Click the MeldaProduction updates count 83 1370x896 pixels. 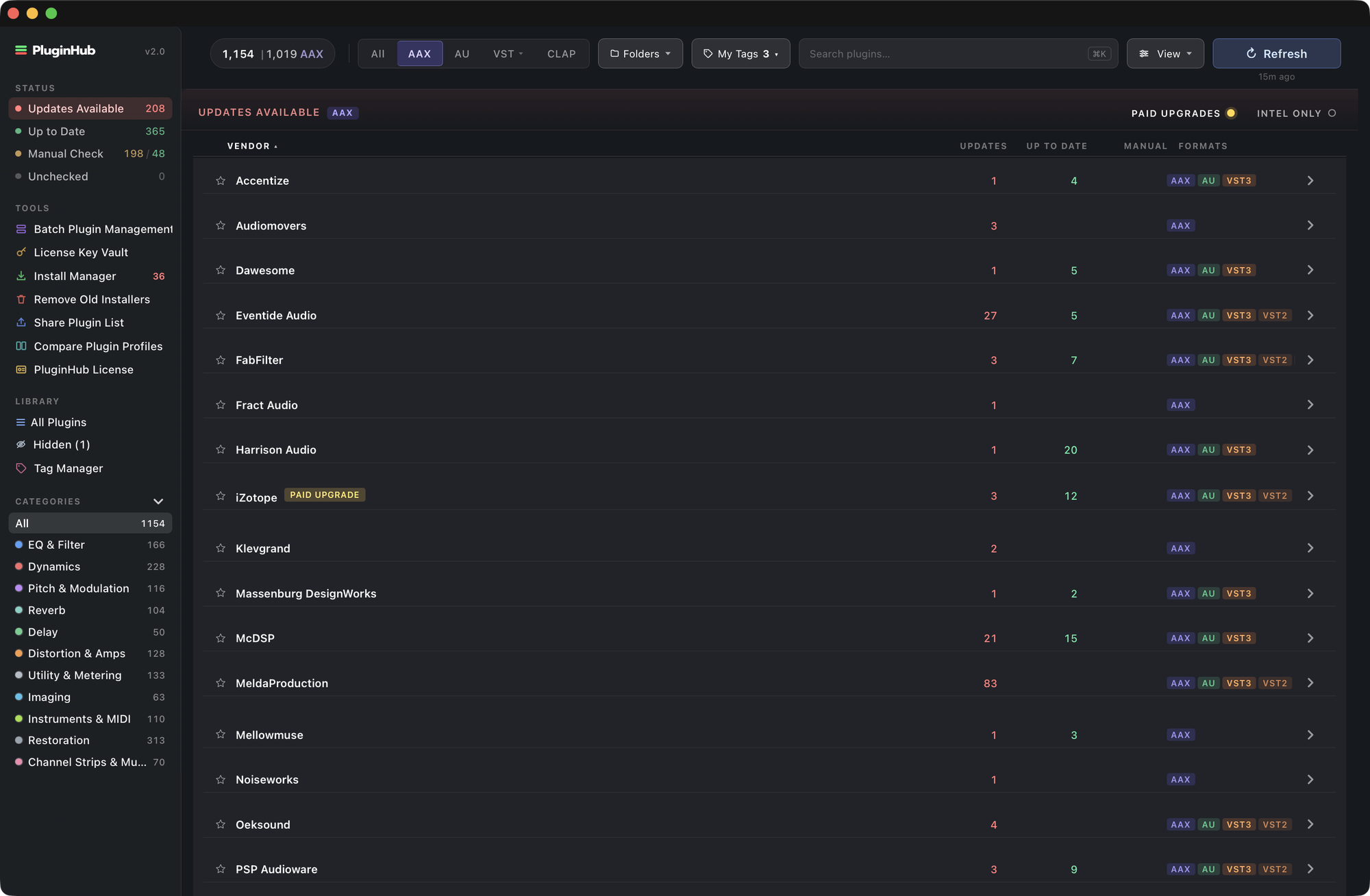click(990, 683)
